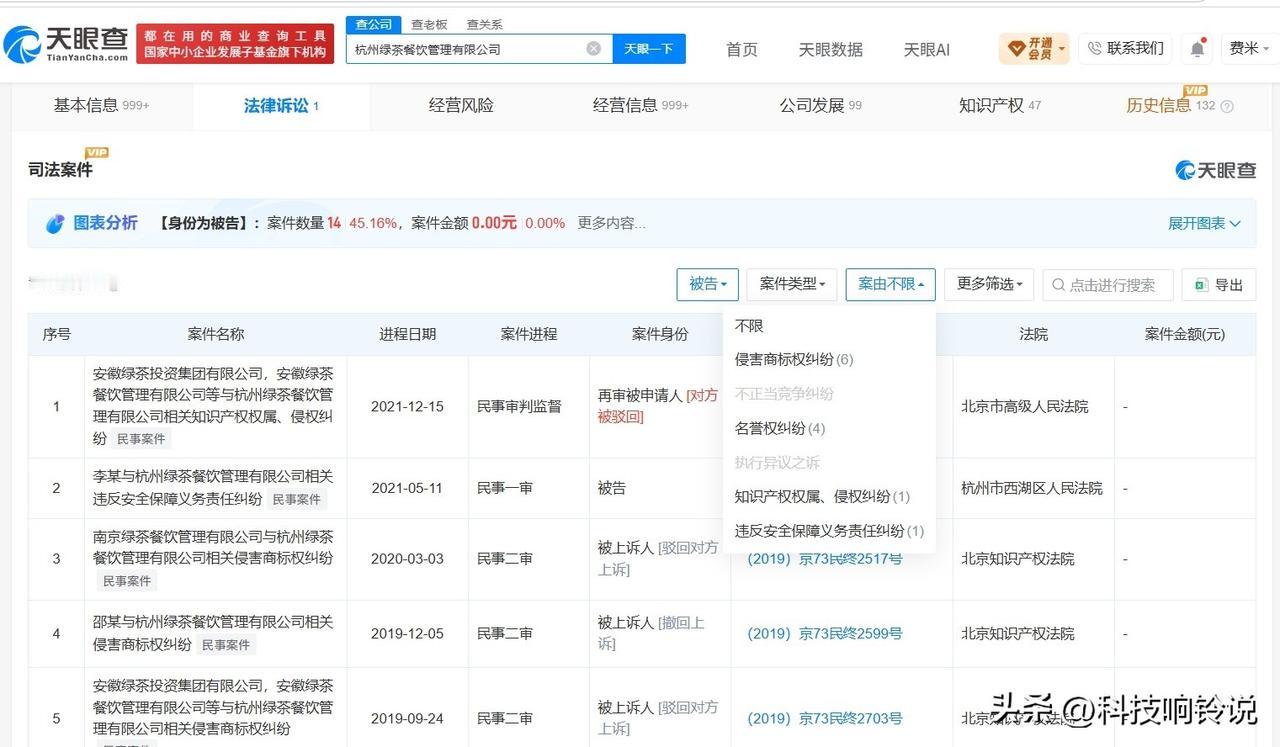This screenshot has height=747, width=1280.
Task: Click 联系我们 phone link
Action: 1126,48
